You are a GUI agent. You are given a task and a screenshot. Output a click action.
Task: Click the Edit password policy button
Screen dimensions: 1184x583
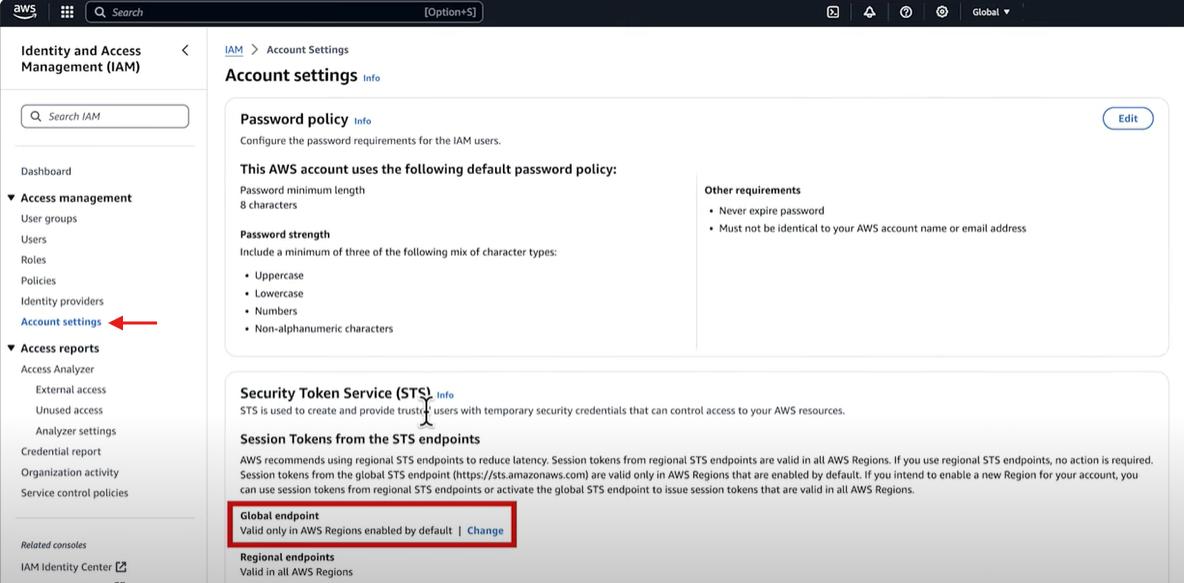(x=1128, y=119)
